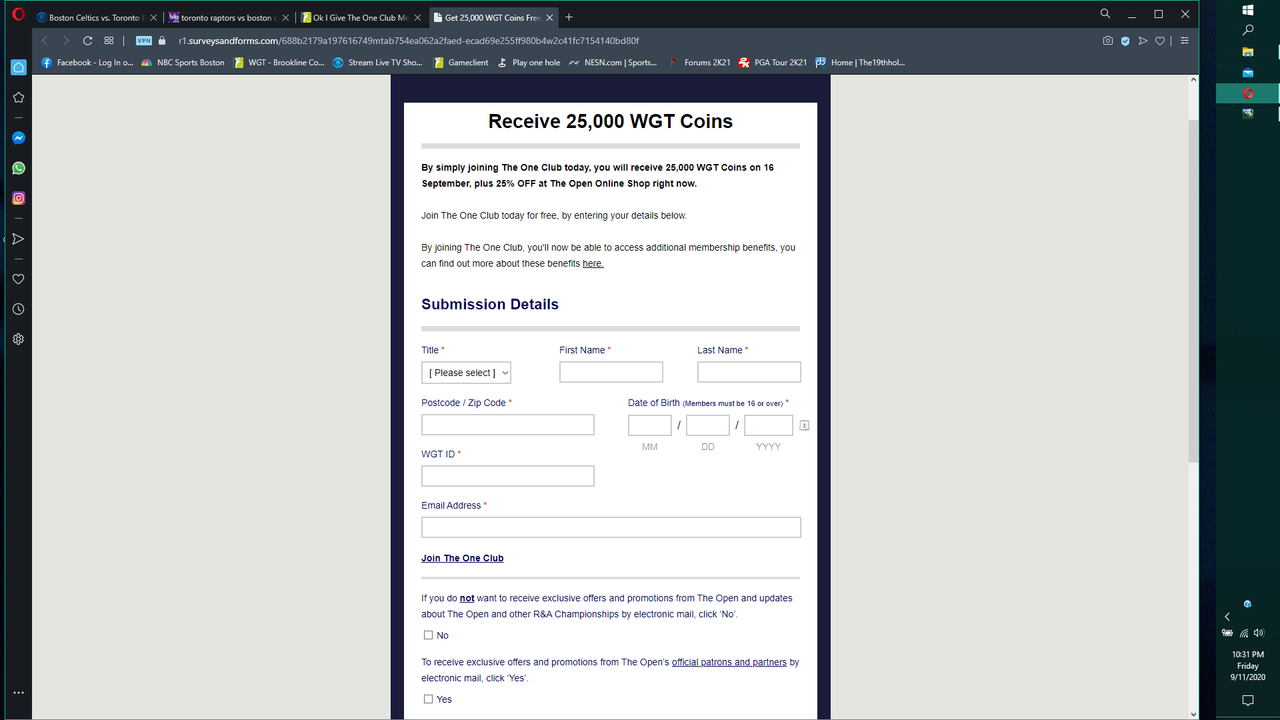
Task: Open Stream Live TV Sho... bookmark
Action: [378, 62]
